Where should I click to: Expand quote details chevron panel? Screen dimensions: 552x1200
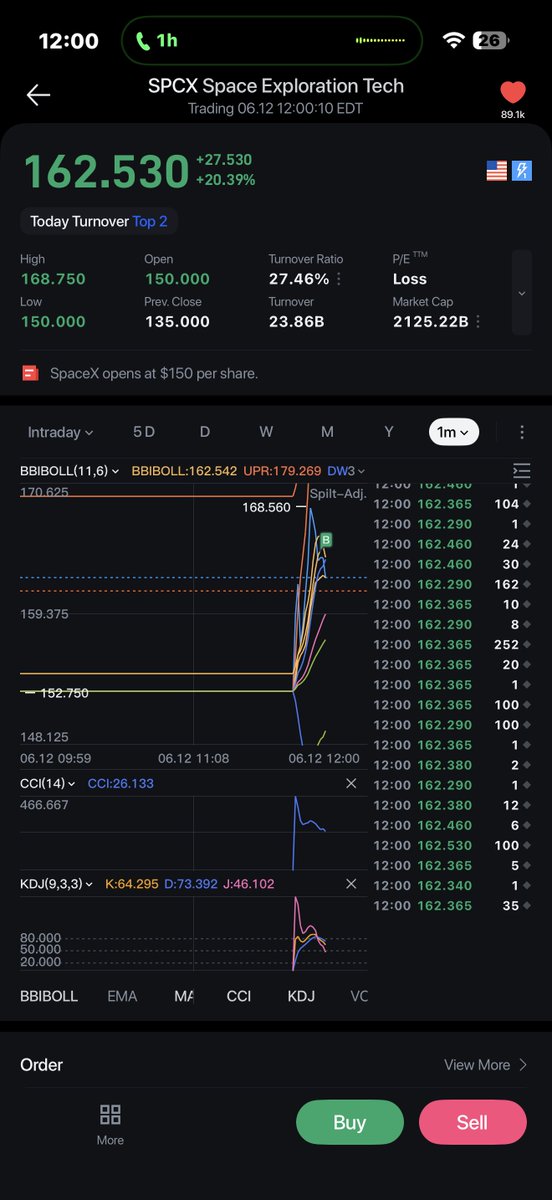(521, 293)
